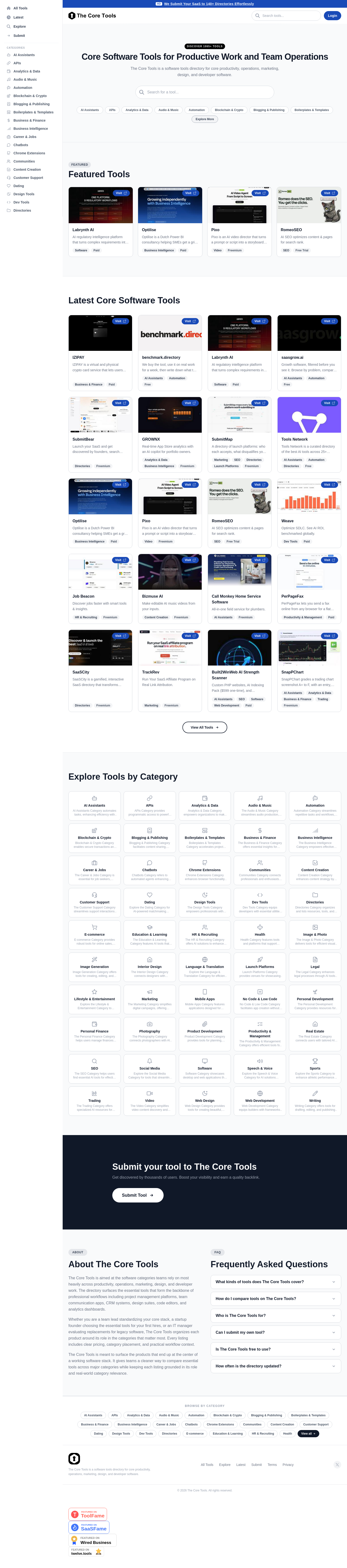
Task: Open the Weave tool card thumbnail
Action: click(x=309, y=497)
